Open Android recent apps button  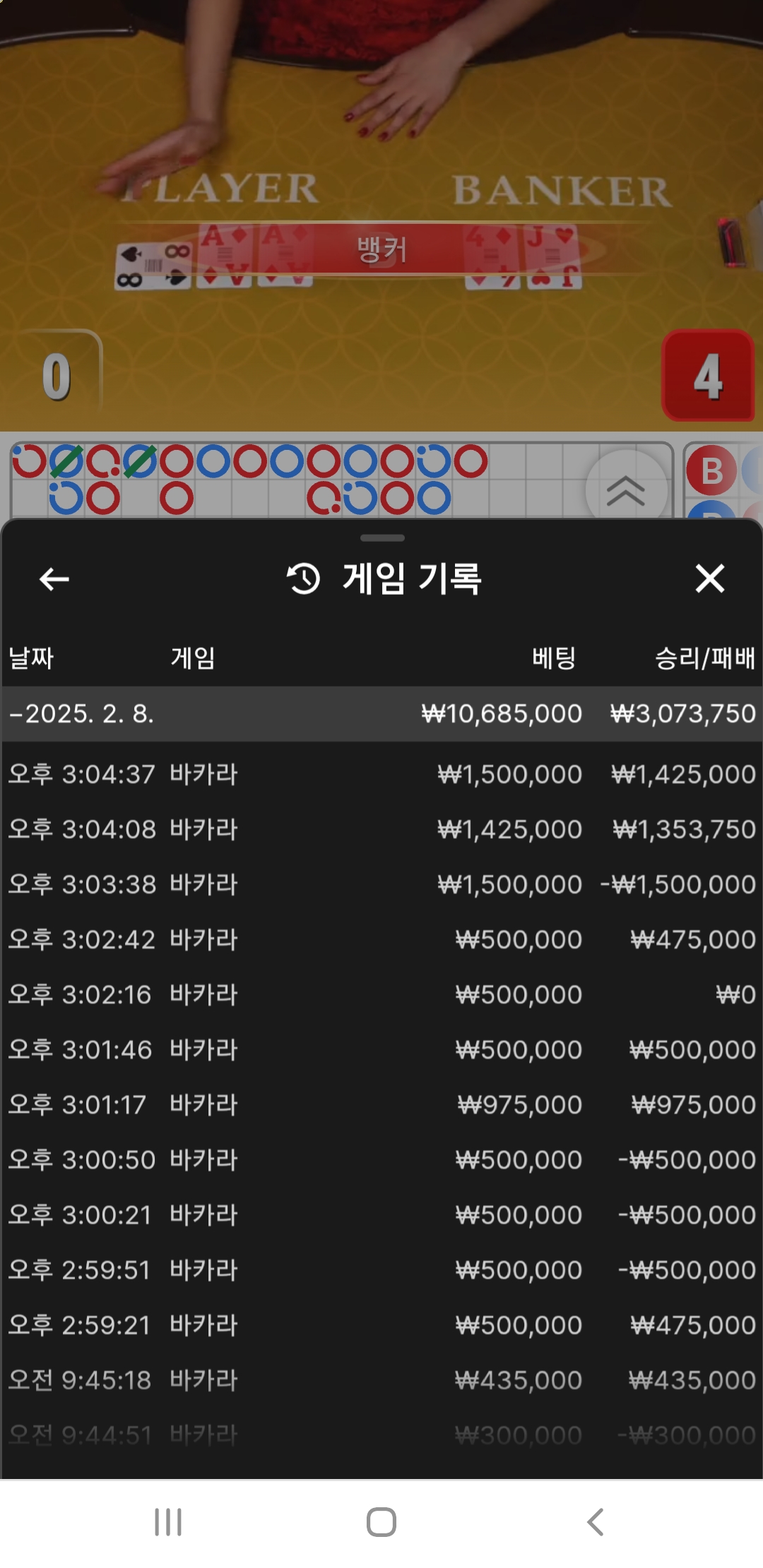coord(168,1522)
